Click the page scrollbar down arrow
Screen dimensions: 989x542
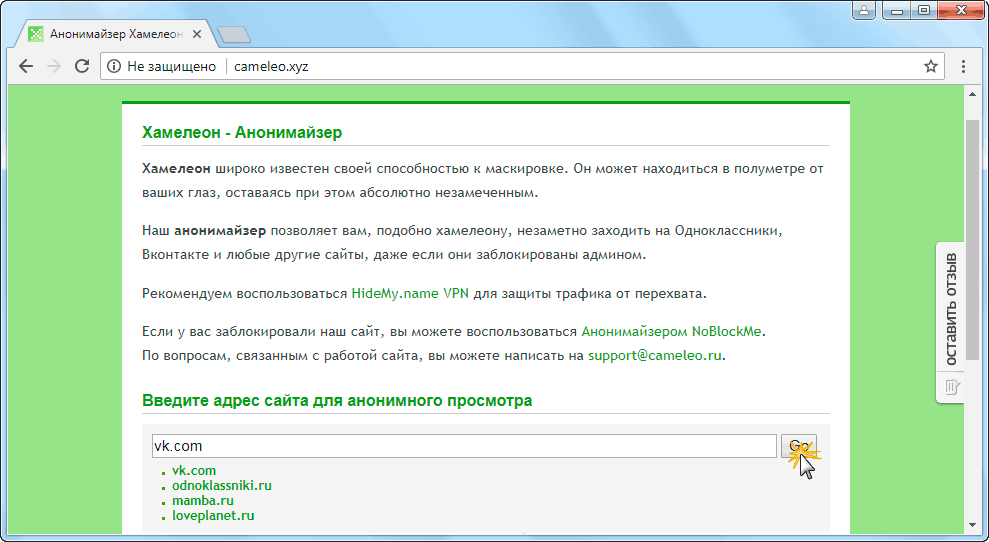click(x=972, y=526)
